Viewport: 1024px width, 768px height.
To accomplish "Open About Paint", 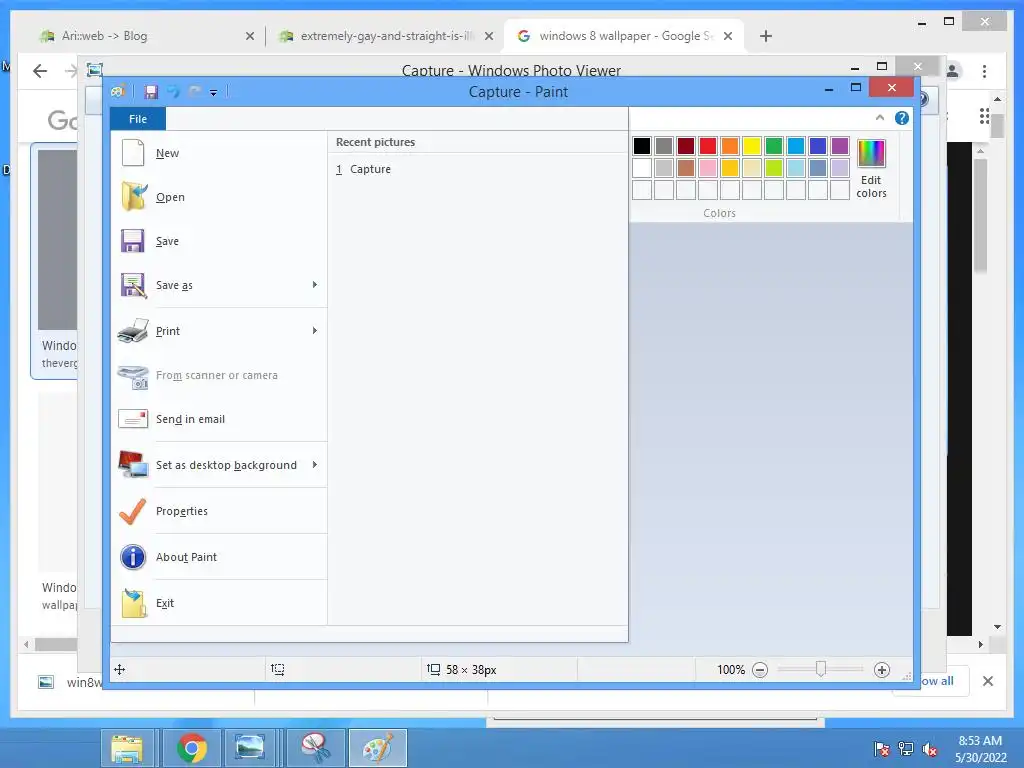I will (x=219, y=557).
